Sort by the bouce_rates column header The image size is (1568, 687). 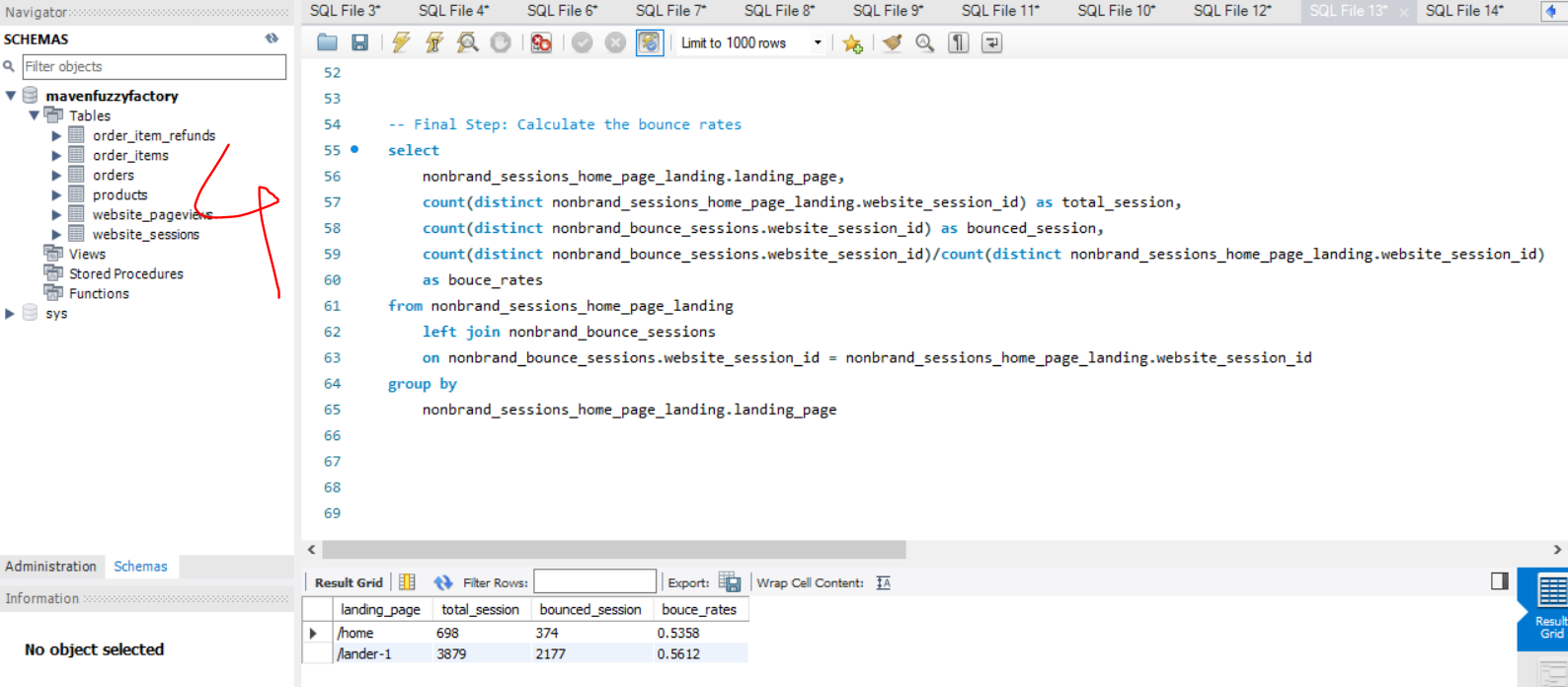(x=699, y=610)
